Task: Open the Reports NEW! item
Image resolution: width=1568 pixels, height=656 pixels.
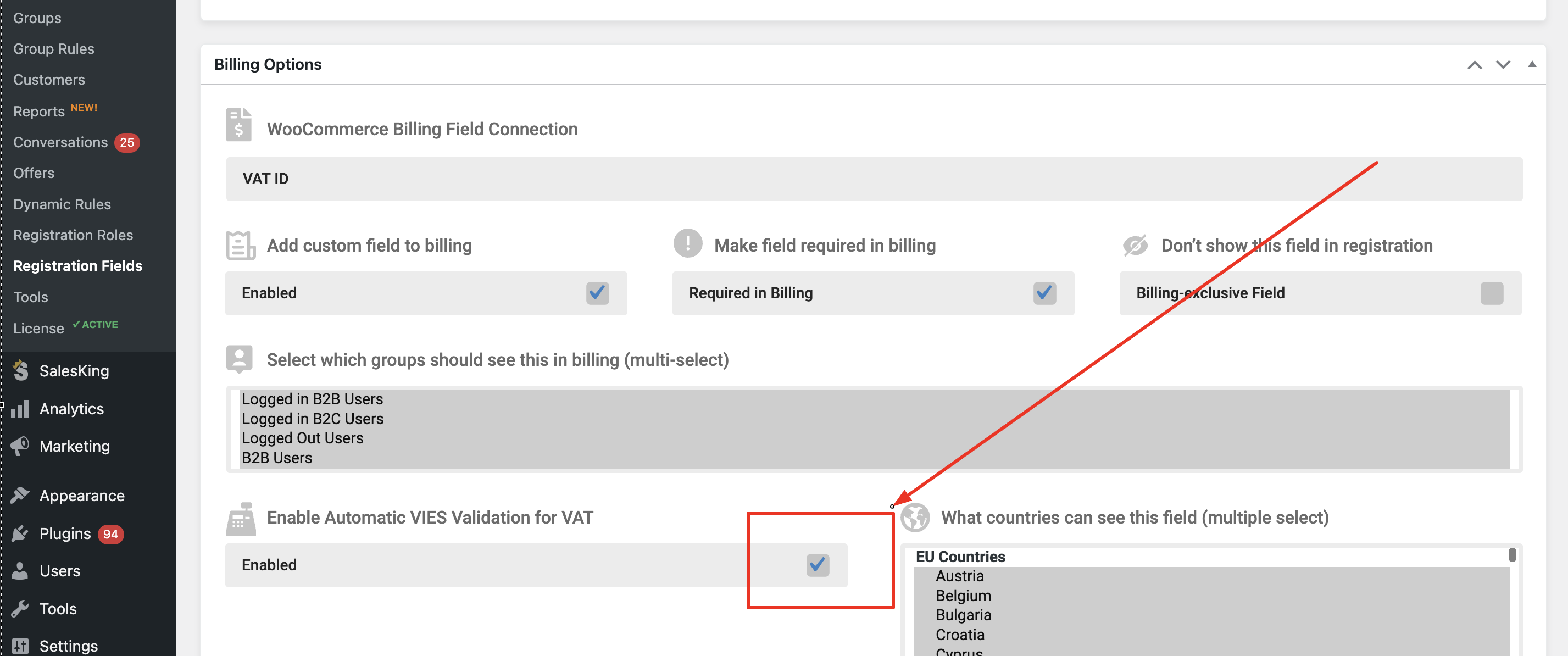Action: 55,110
